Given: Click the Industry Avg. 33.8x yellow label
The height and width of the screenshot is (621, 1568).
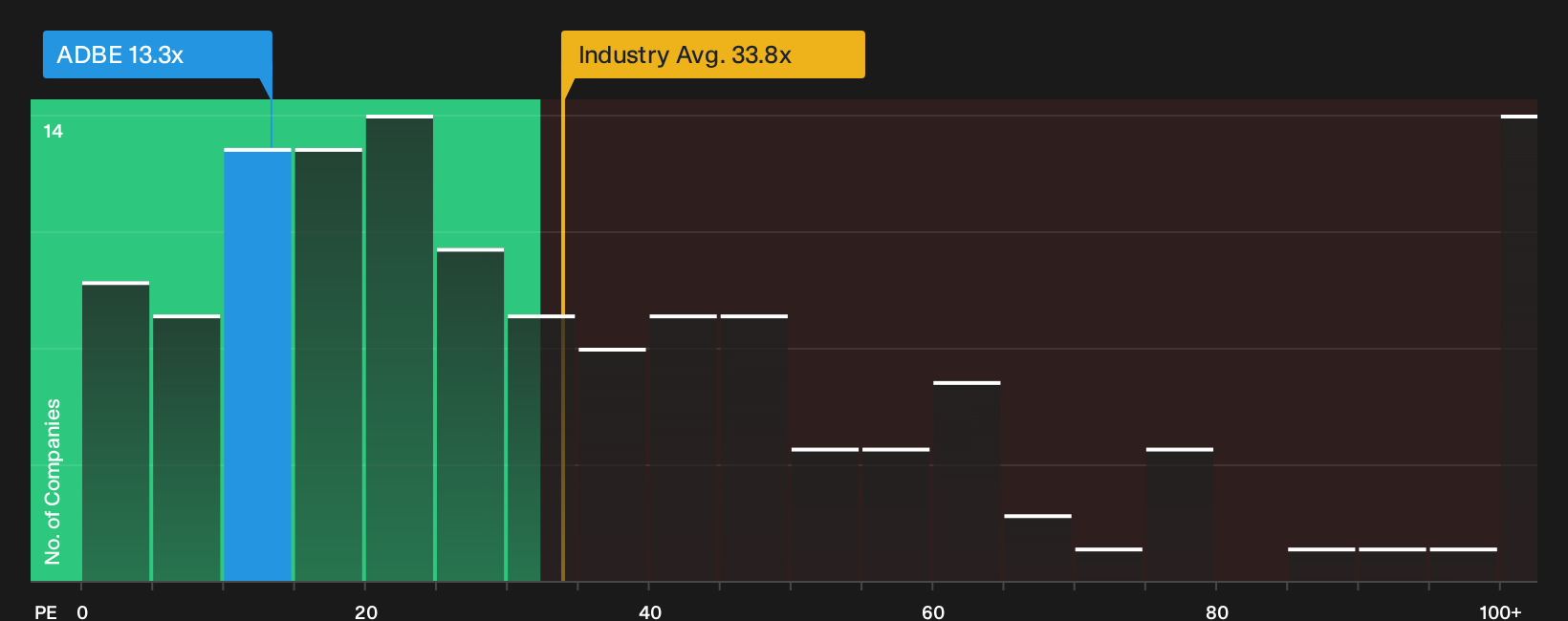Looking at the screenshot, I should click(713, 54).
